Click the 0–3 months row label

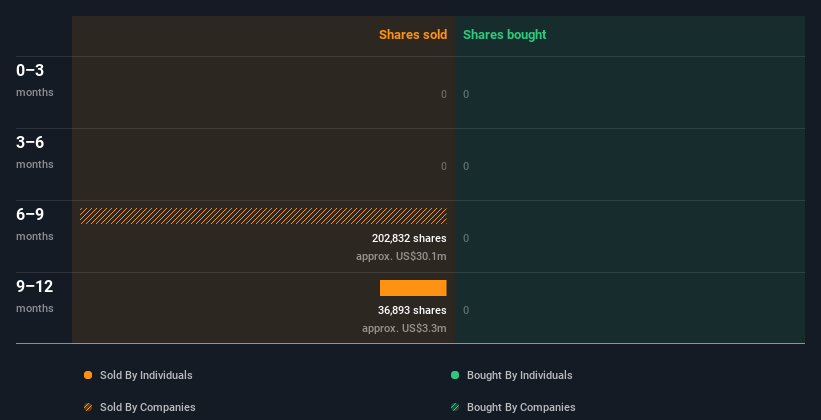[35, 80]
